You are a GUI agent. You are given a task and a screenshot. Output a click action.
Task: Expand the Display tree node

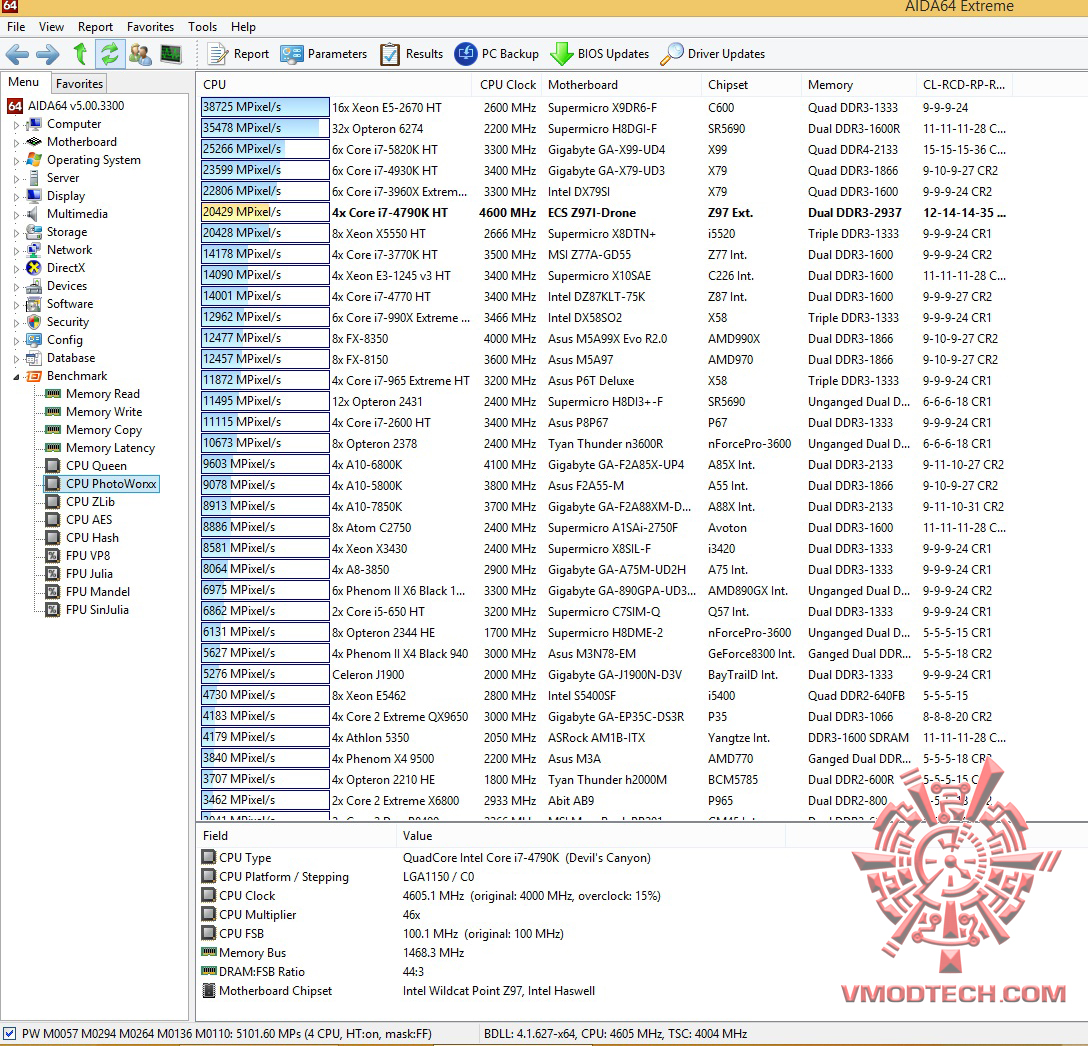pos(16,197)
